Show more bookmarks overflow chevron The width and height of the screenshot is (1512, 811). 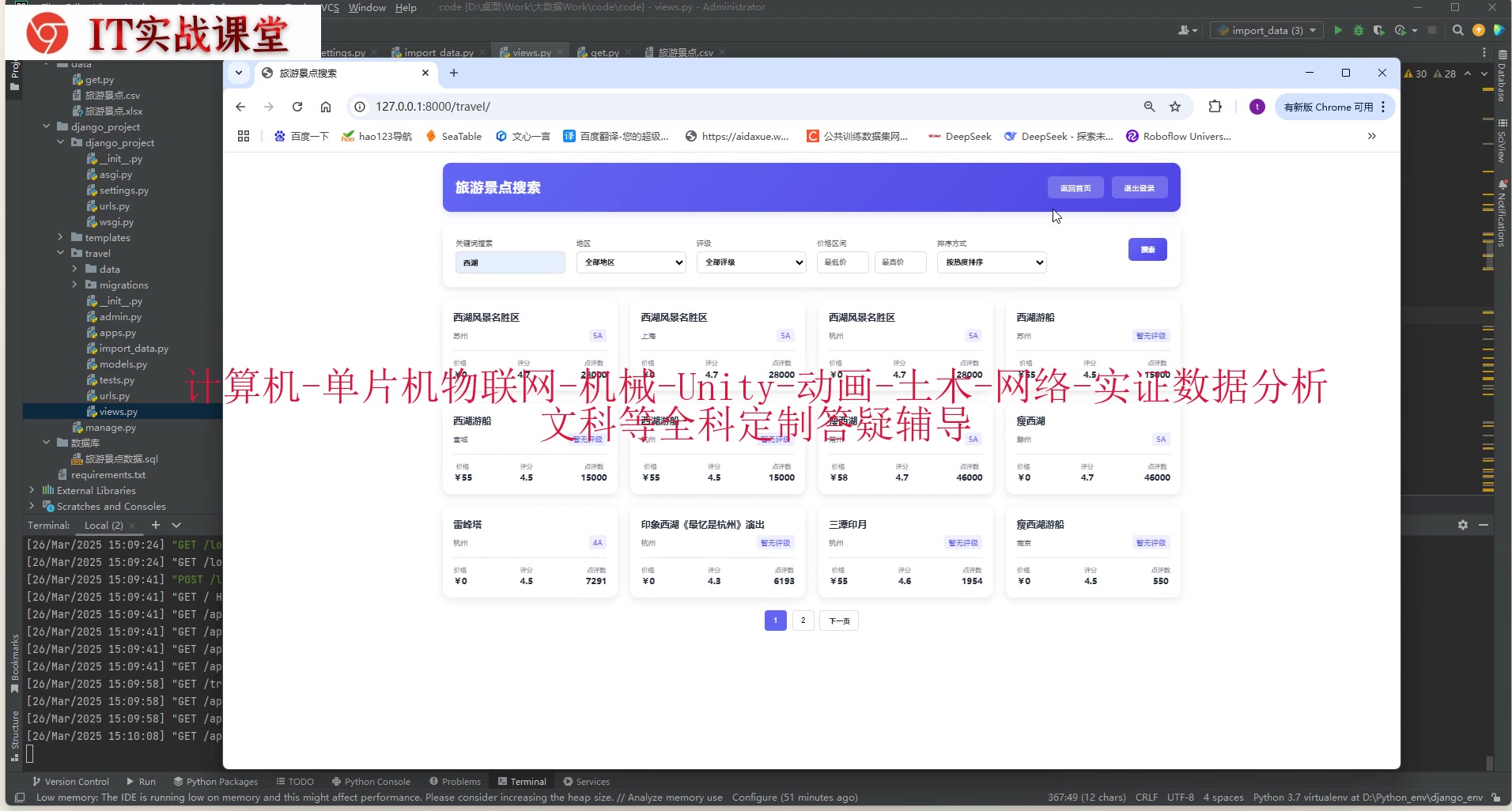pyautogui.click(x=1372, y=136)
